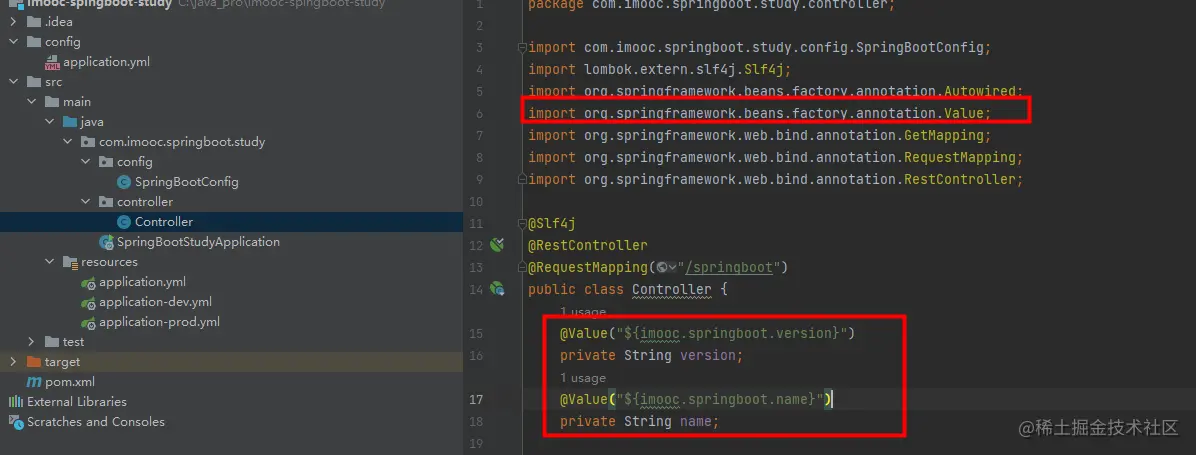Image resolution: width=1196 pixels, height=455 pixels.
Task: Select the main folder label
Action: (x=77, y=102)
